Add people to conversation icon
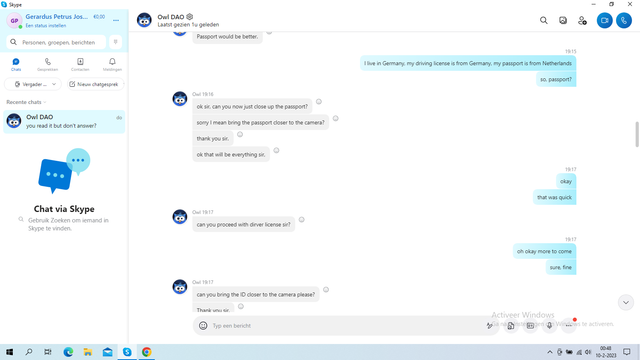 coord(582,20)
